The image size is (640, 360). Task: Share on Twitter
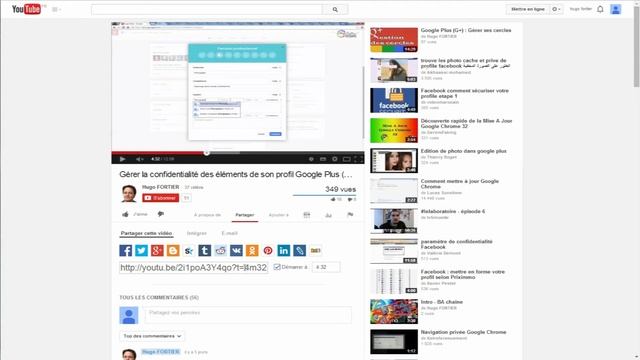(x=141, y=250)
